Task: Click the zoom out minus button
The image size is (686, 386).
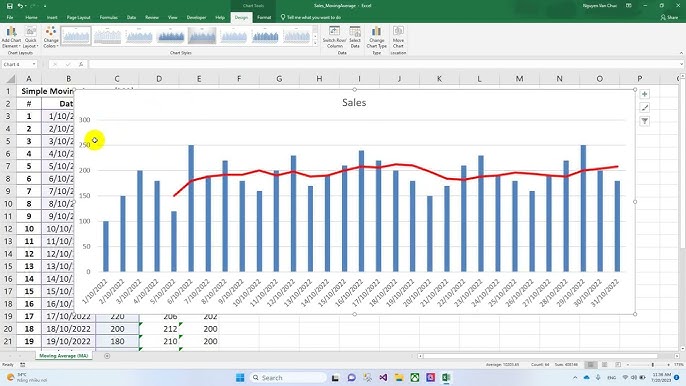Action: point(628,365)
